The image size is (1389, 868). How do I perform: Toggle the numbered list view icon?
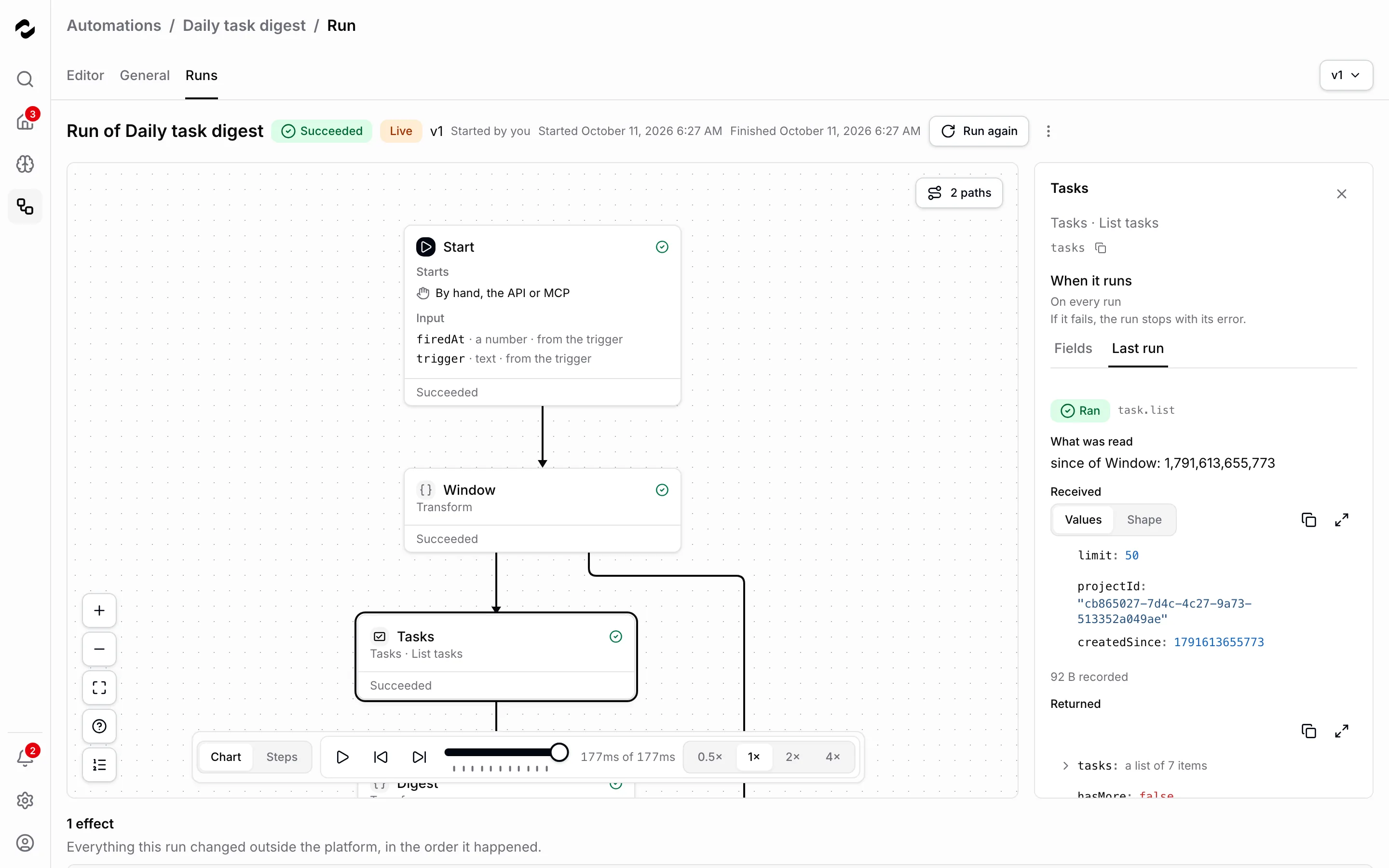[99, 765]
